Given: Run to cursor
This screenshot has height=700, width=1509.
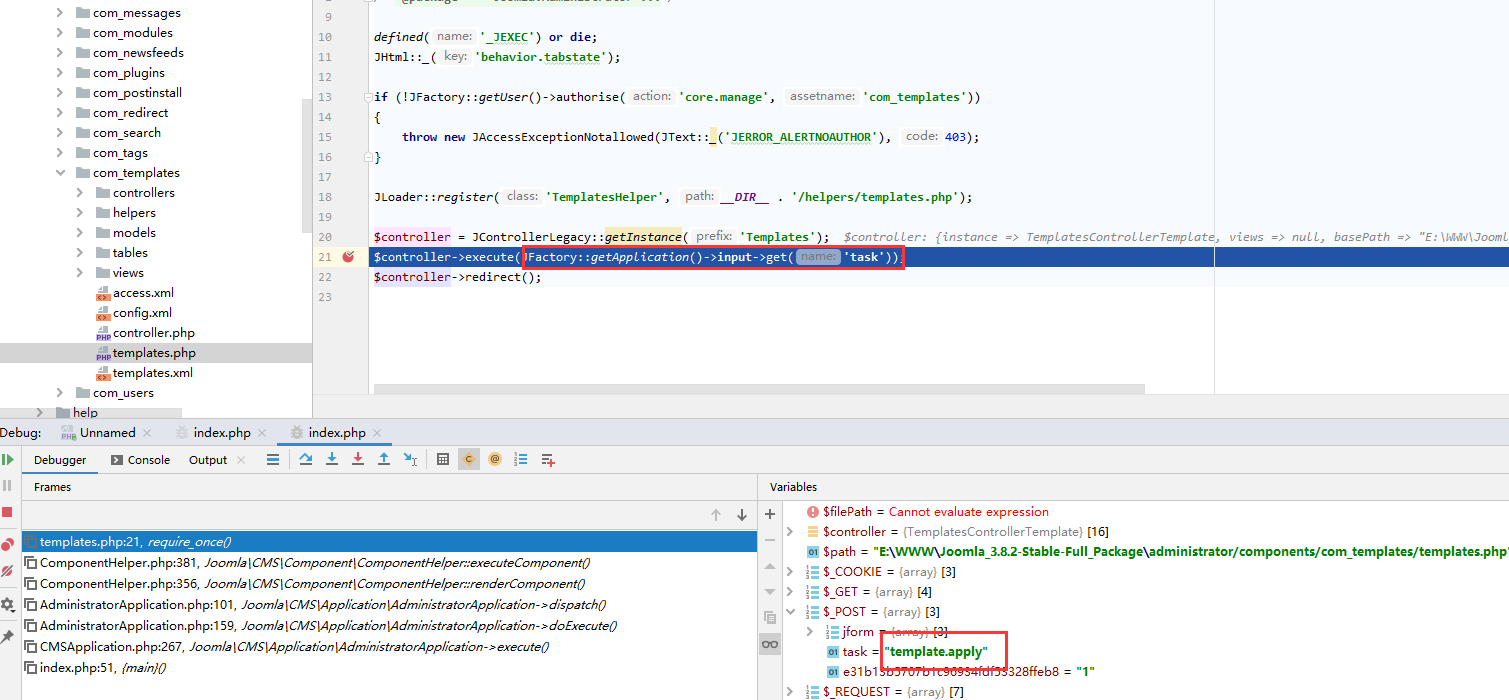Looking at the screenshot, I should 410,459.
